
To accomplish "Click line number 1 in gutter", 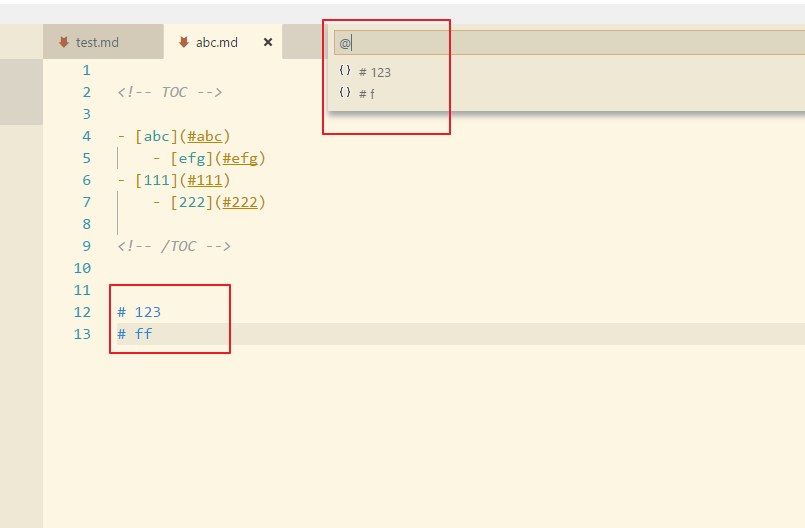I will (x=86, y=70).
